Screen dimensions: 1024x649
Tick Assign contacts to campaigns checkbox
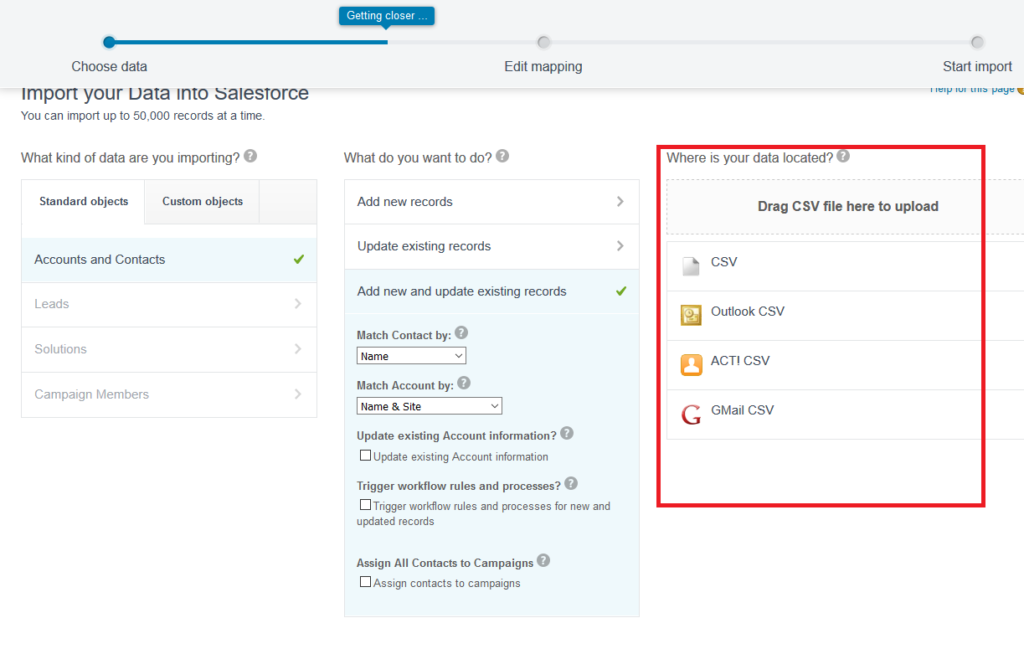[365, 582]
